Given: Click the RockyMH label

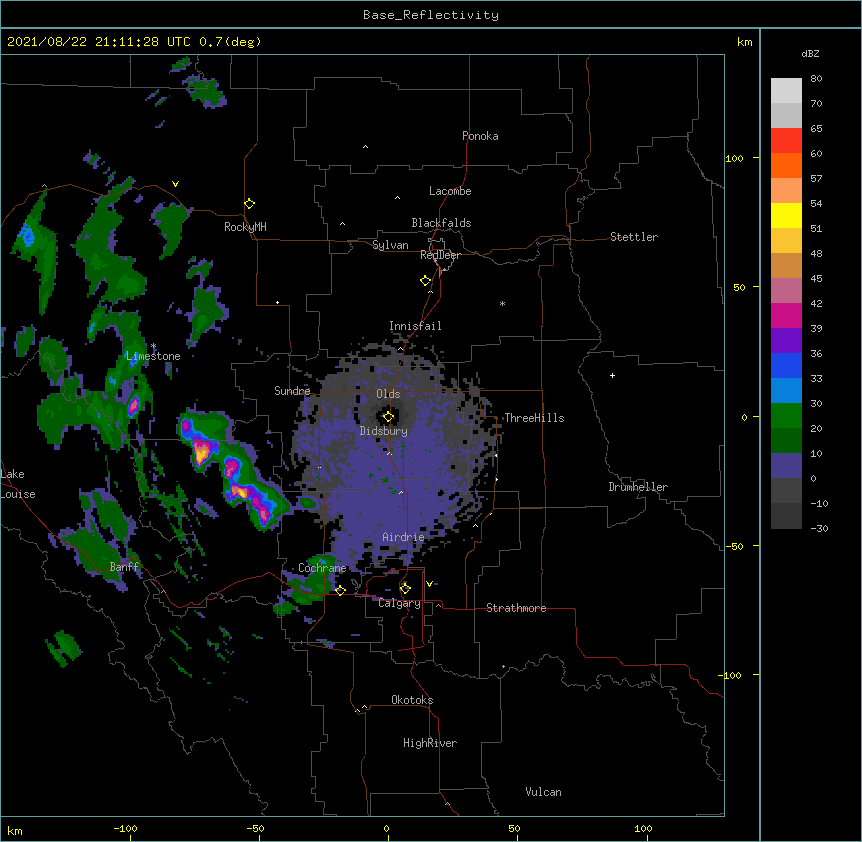Looking at the screenshot, I should 245,227.
